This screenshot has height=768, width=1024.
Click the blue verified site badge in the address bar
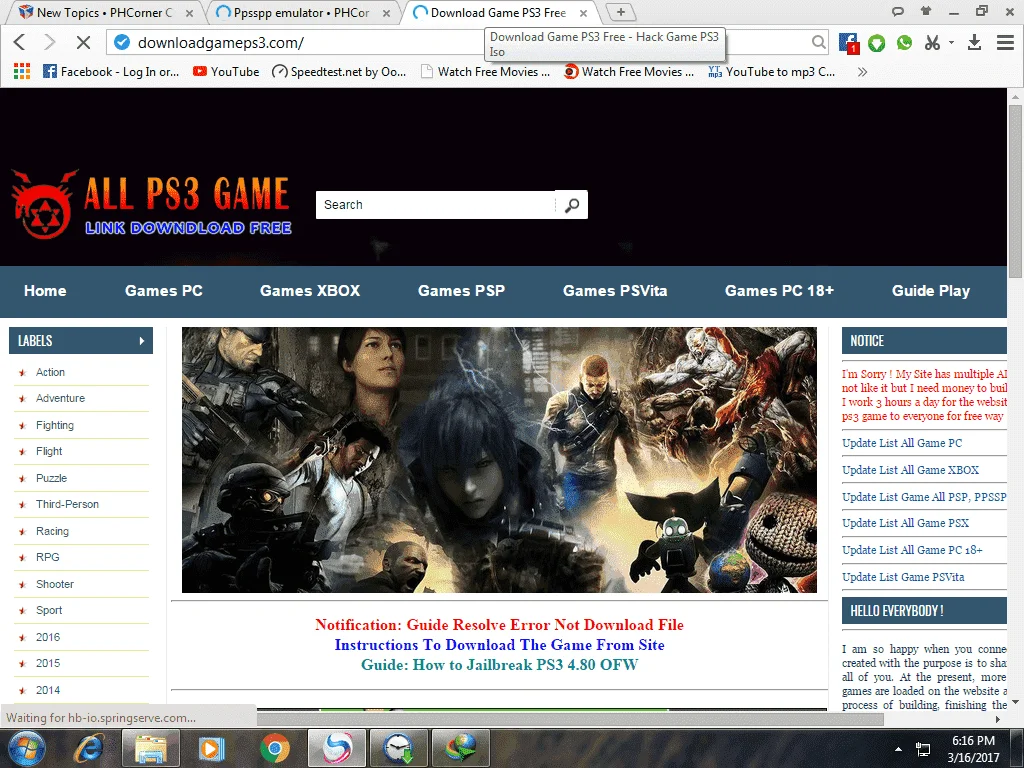click(121, 42)
